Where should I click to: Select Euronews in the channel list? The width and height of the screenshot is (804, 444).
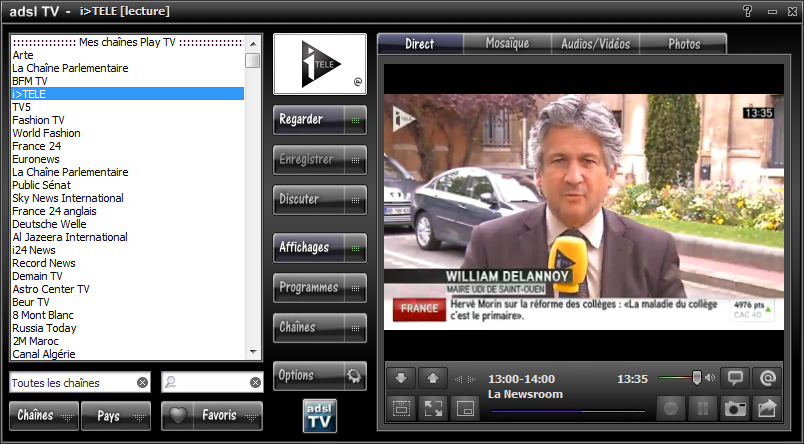(36, 159)
